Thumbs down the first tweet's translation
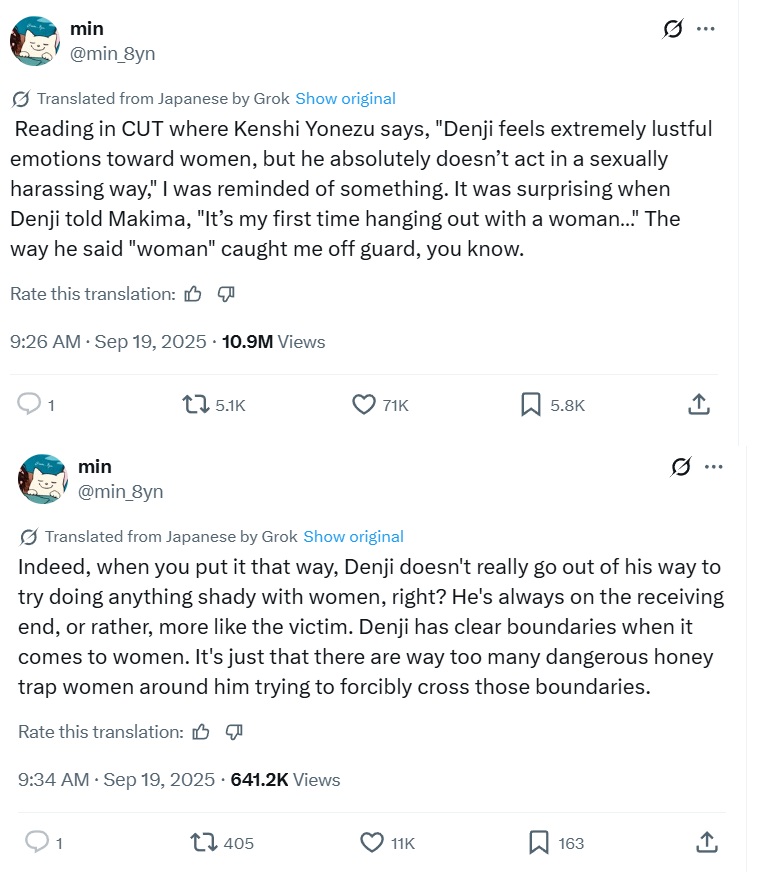This screenshot has width=762, height=872. [x=226, y=294]
